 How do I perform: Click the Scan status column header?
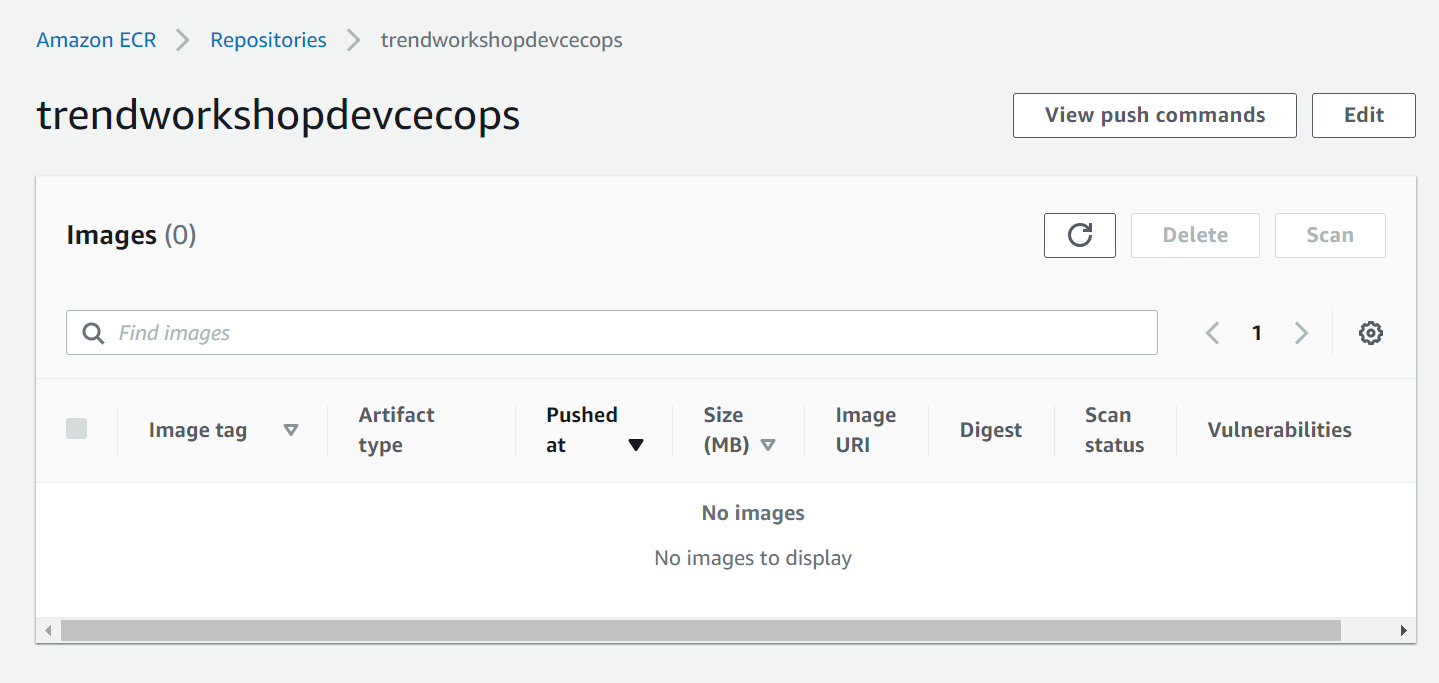tap(1115, 430)
